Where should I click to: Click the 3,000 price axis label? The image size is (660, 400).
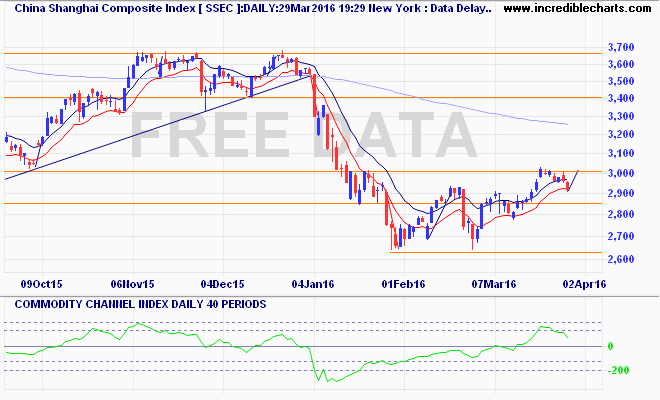coord(621,173)
